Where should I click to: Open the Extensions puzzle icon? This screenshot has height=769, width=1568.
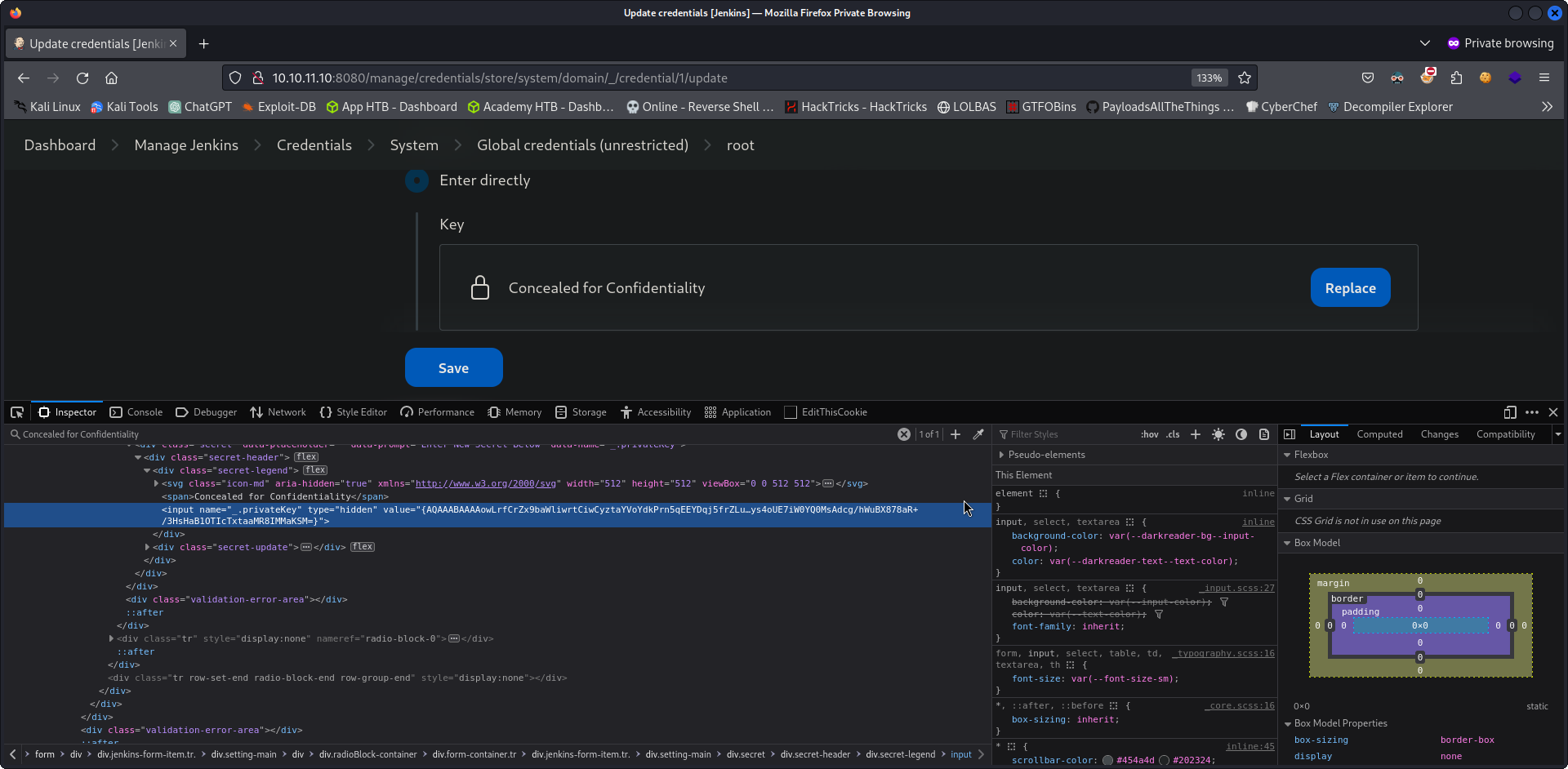pyautogui.click(x=1456, y=78)
